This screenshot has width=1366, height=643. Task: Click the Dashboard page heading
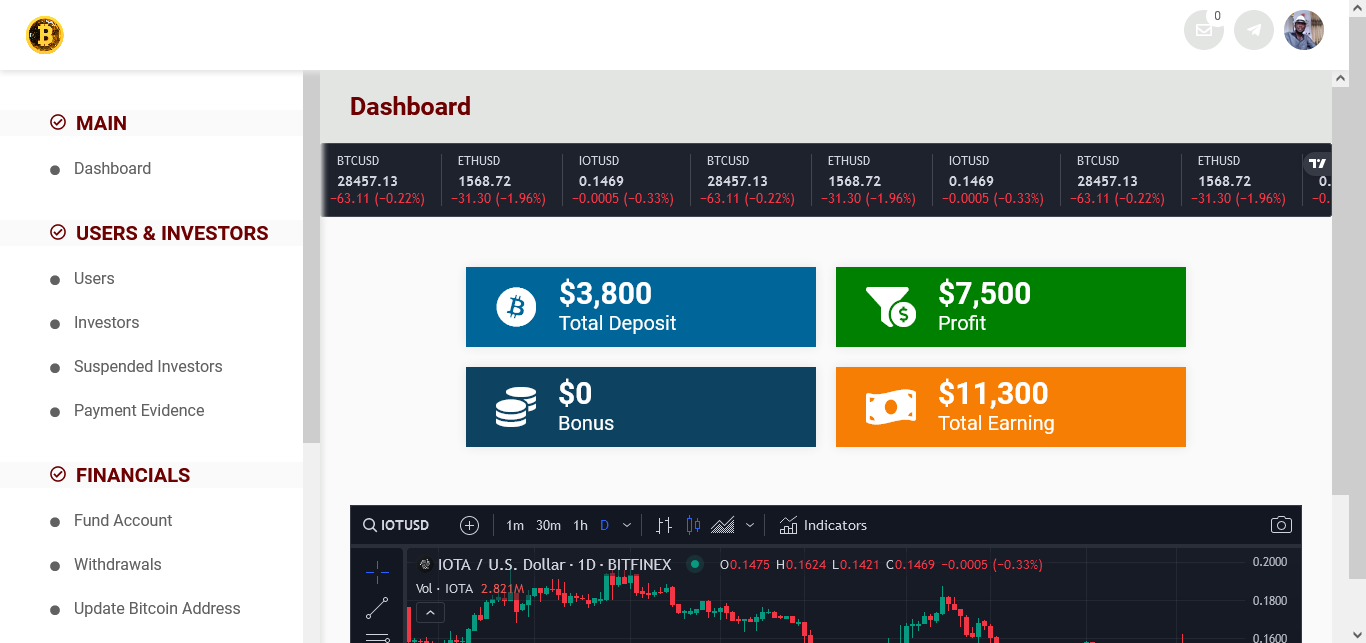point(410,107)
